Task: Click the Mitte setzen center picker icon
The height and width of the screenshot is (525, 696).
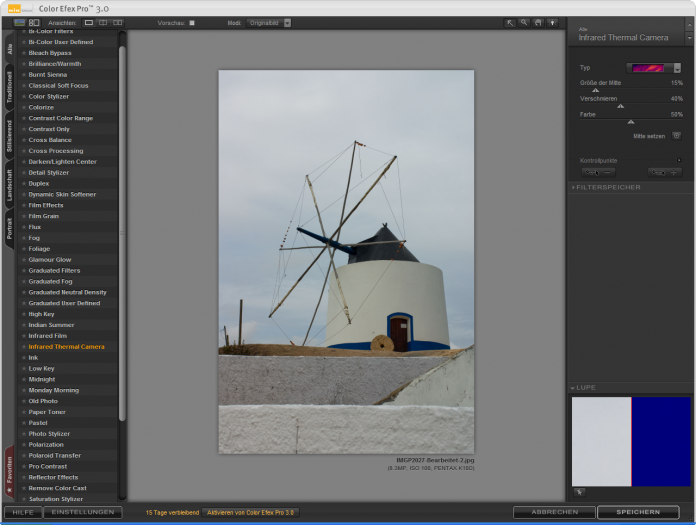Action: [676, 135]
